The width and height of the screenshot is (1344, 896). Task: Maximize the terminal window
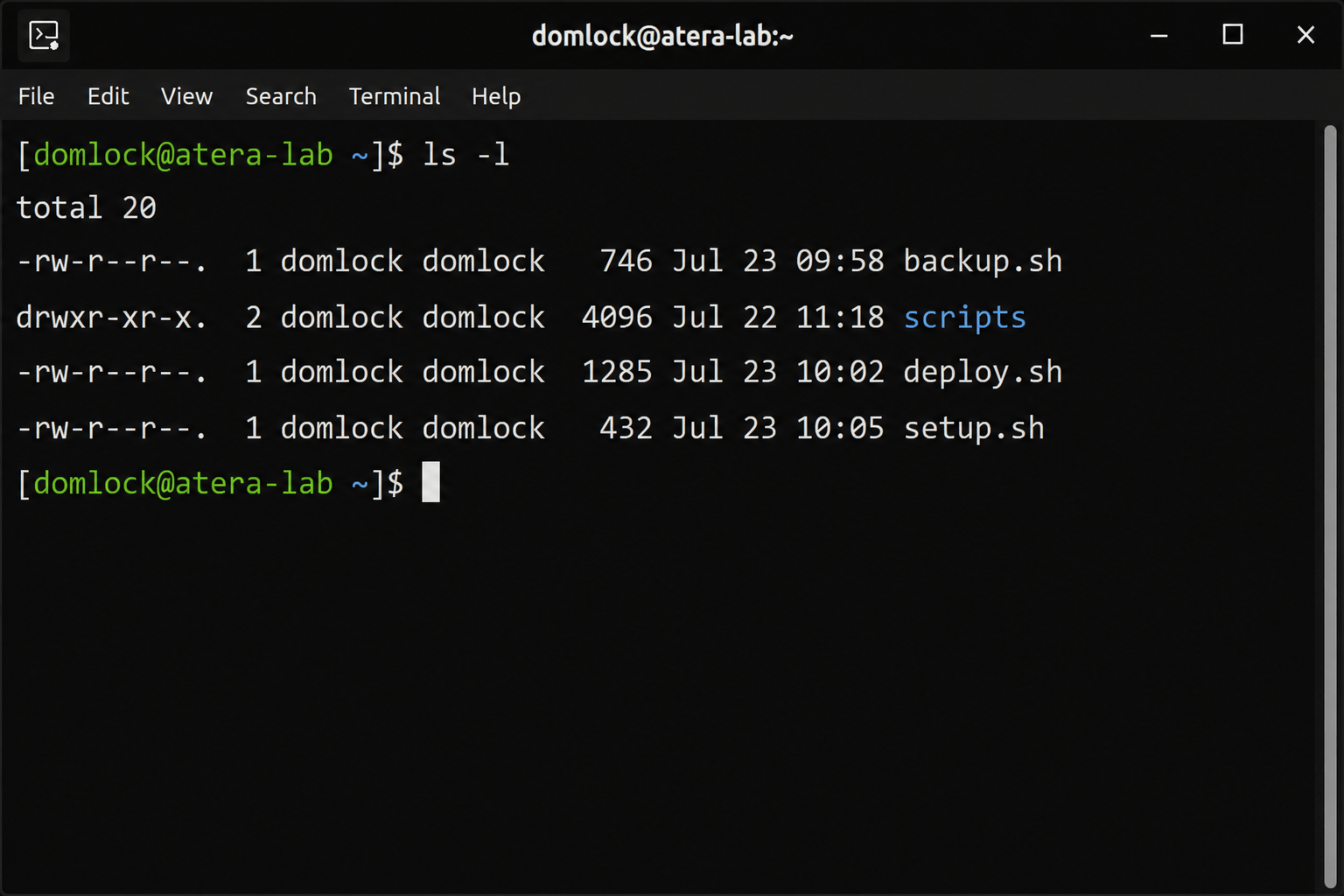click(1233, 35)
